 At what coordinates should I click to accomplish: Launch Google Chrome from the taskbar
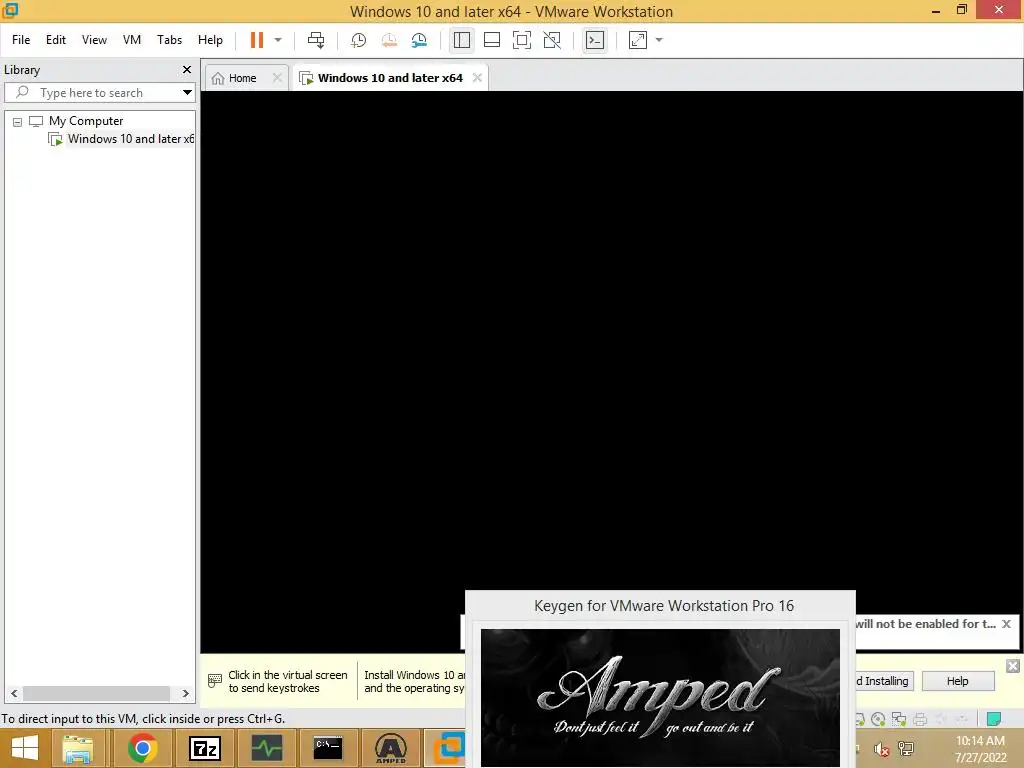click(142, 748)
